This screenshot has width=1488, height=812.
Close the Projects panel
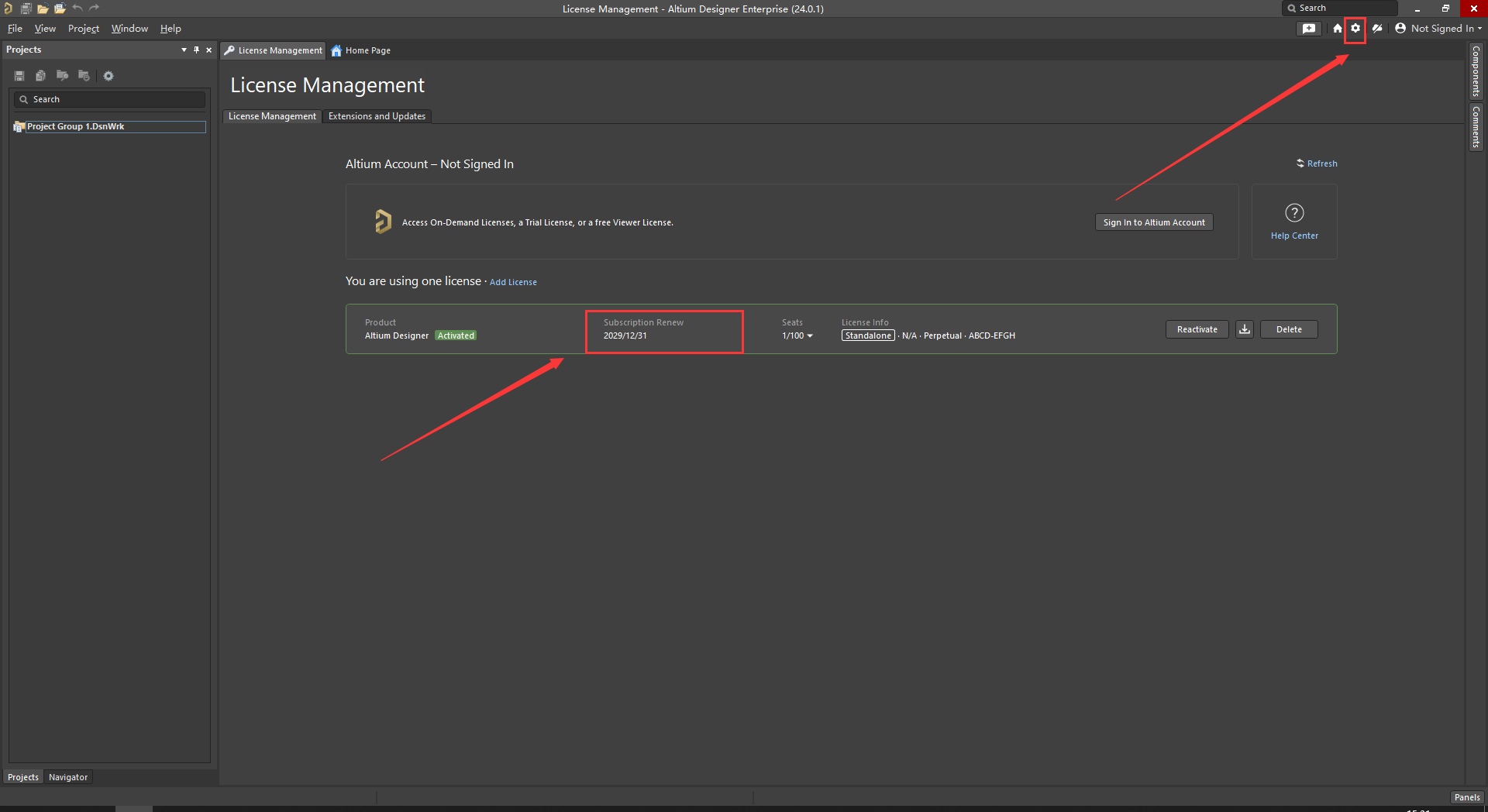coord(208,50)
